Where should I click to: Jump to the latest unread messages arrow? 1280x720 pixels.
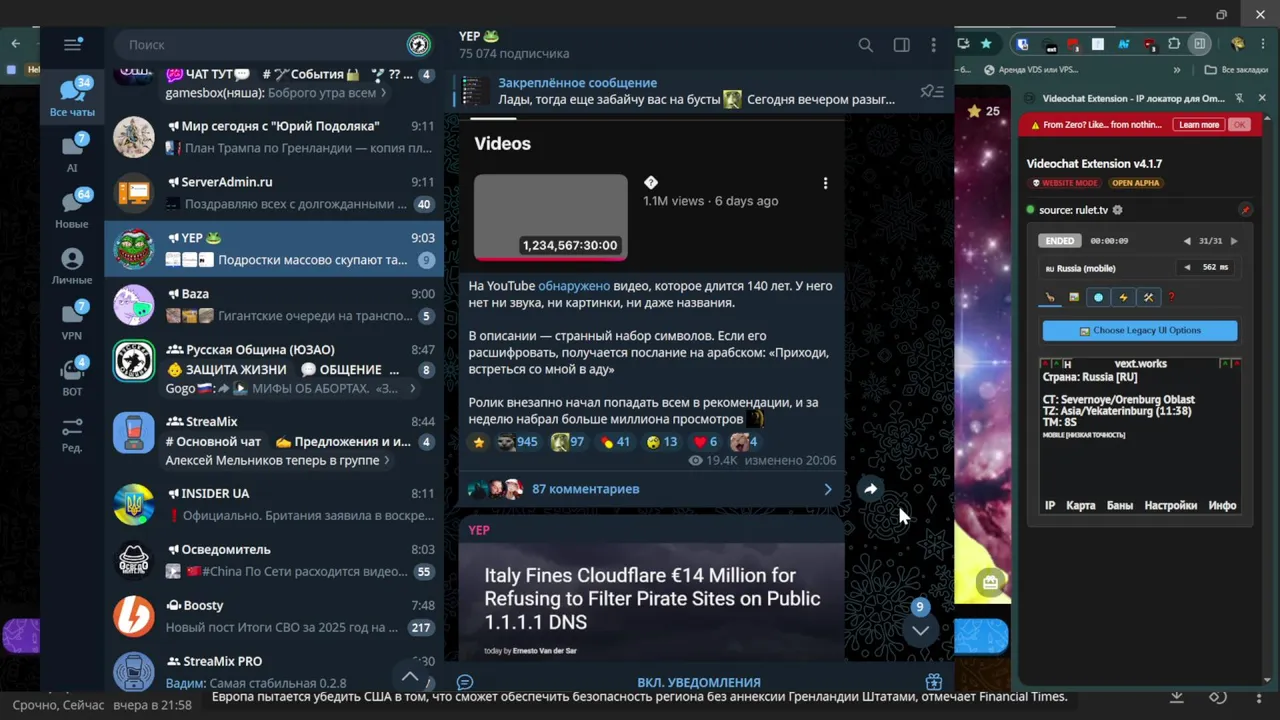coord(920,629)
